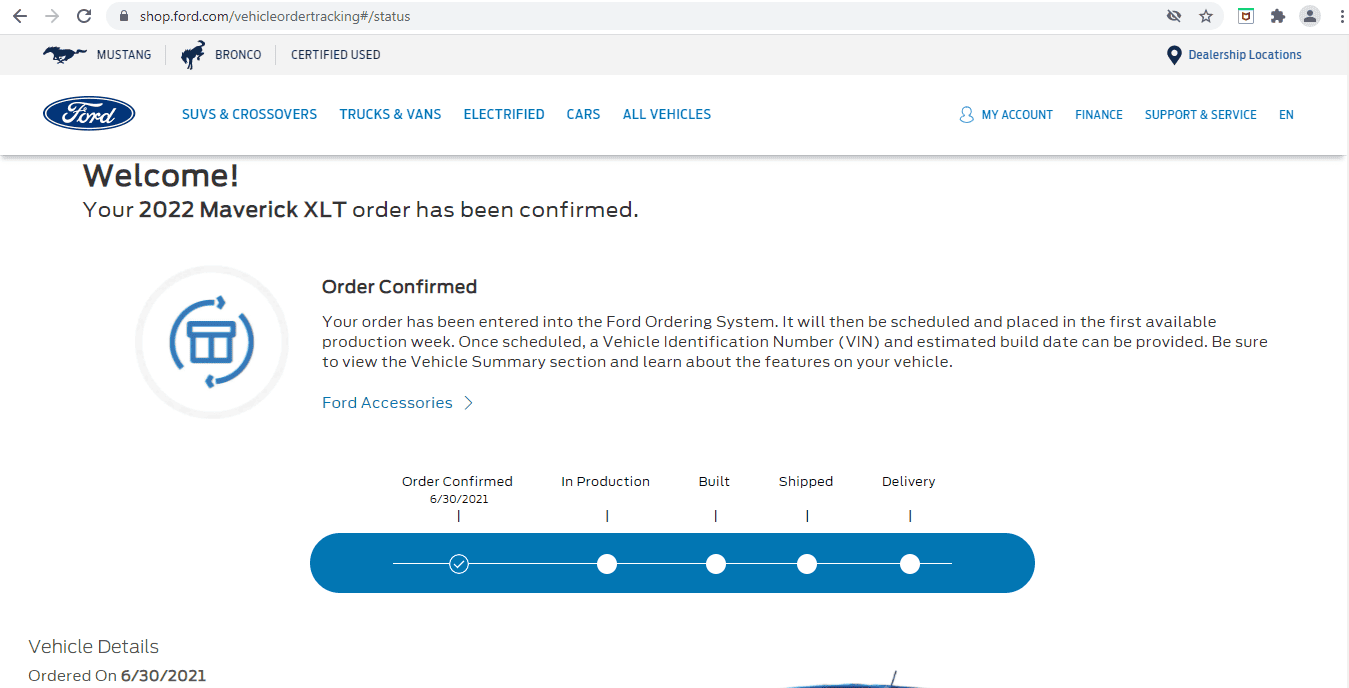Image resolution: width=1349 pixels, height=688 pixels.
Task: Click the Dealership Locations map pin icon
Action: (1174, 55)
